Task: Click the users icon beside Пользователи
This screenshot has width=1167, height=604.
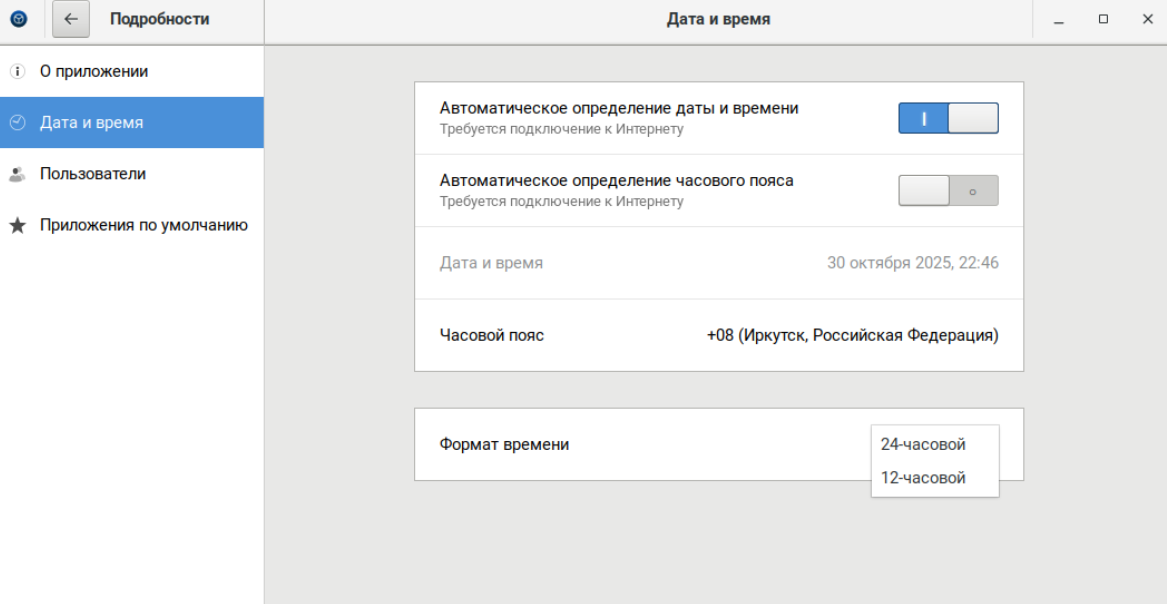Action: 16,174
